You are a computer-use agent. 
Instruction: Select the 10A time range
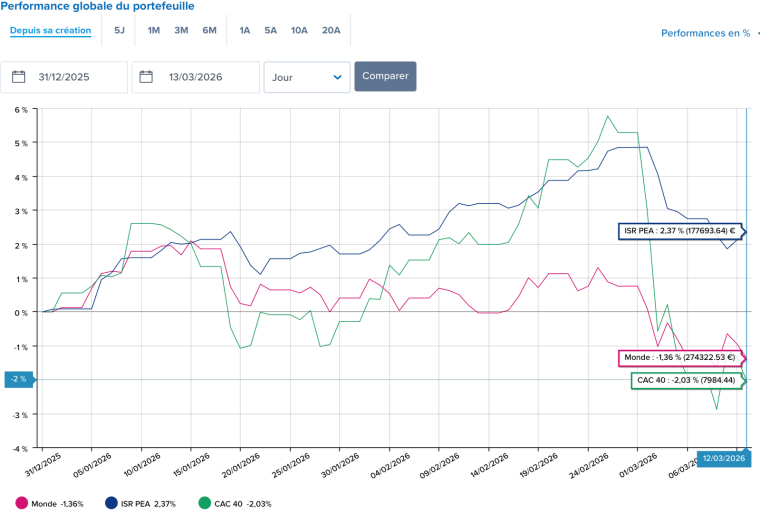299,30
